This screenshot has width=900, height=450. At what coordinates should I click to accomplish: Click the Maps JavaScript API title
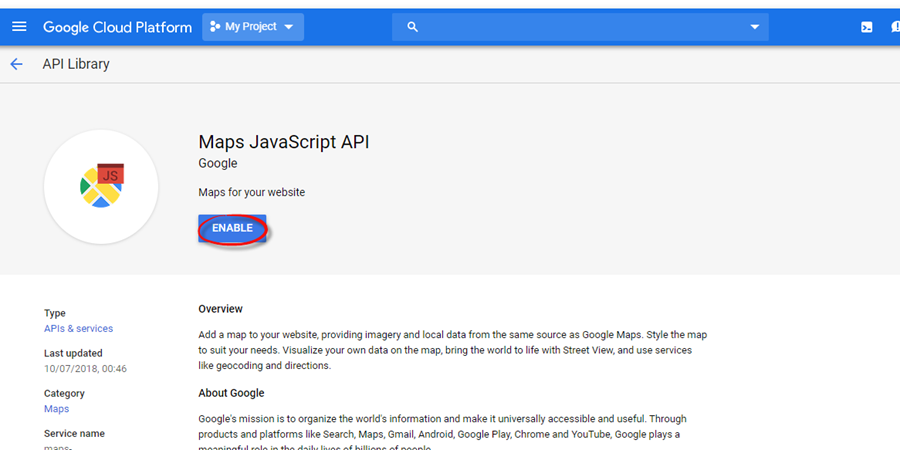284,142
